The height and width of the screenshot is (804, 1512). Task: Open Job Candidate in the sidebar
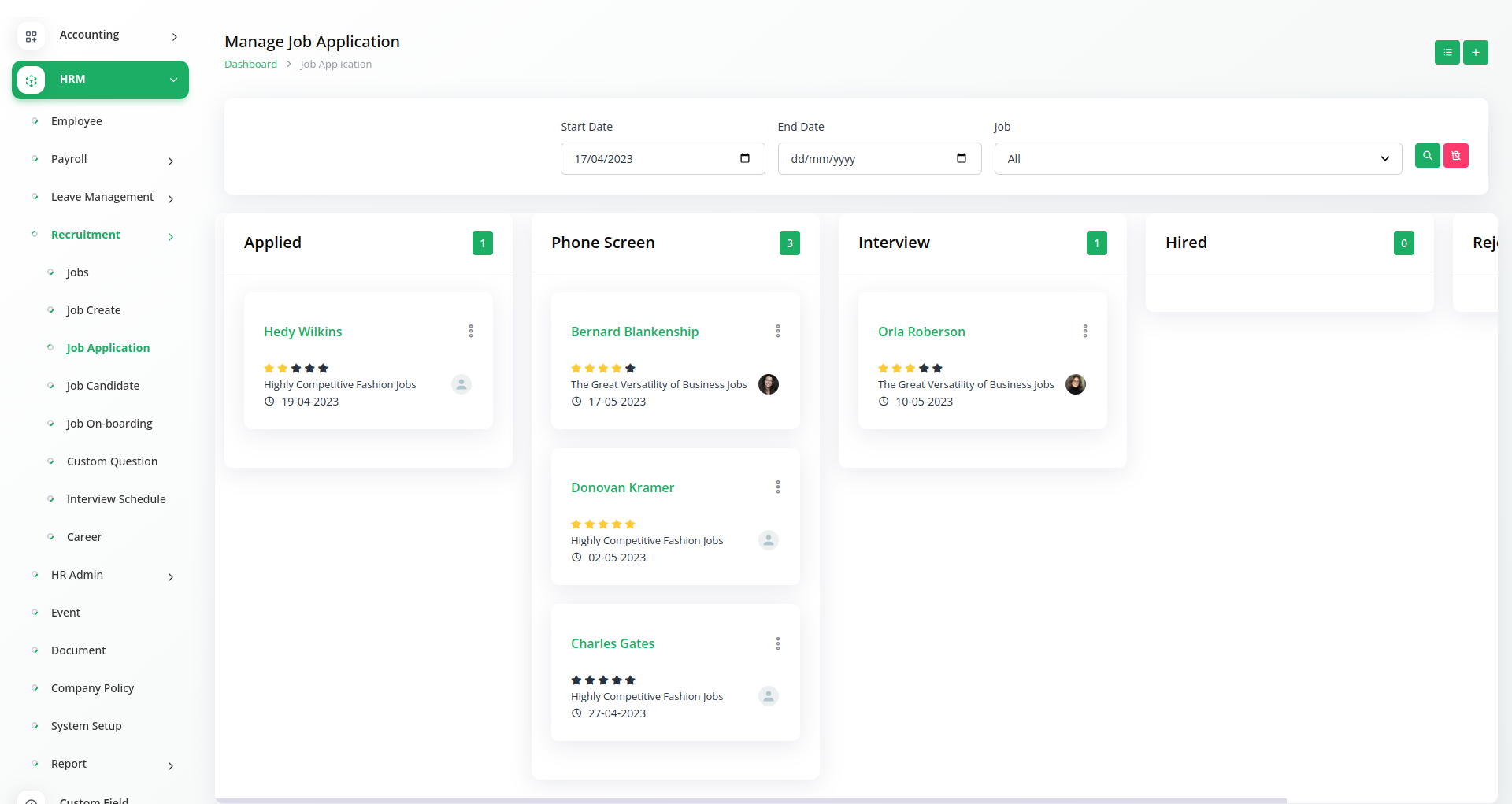point(103,386)
